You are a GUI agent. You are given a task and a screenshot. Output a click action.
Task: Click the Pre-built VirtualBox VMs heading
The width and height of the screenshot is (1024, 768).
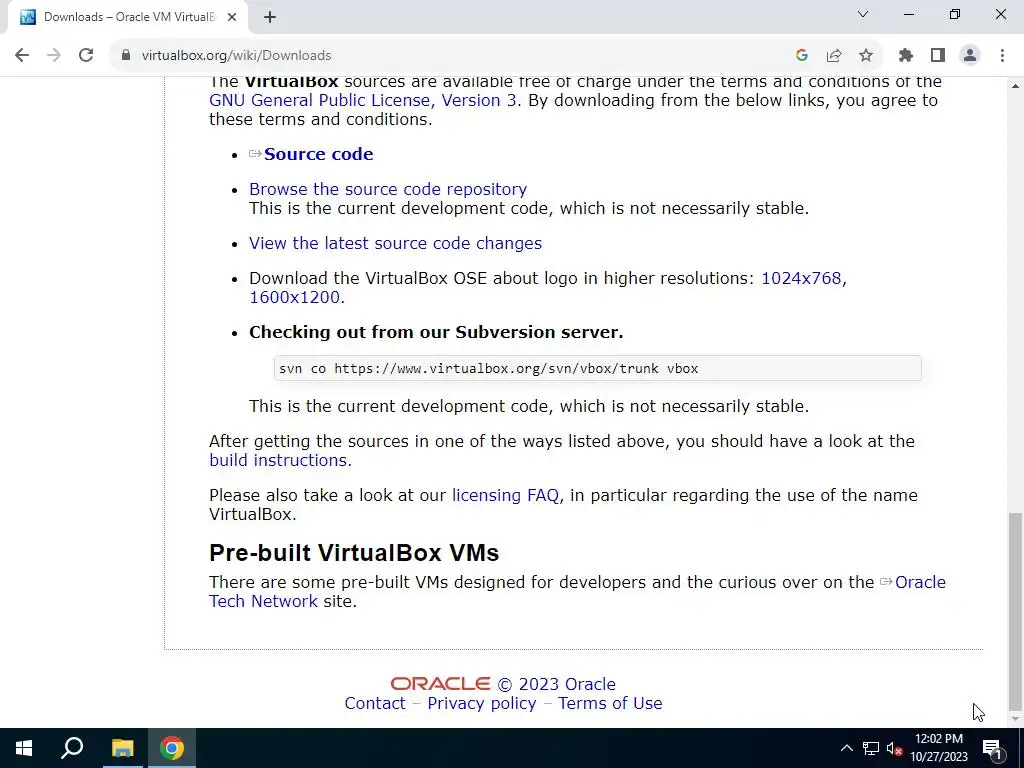coord(354,553)
